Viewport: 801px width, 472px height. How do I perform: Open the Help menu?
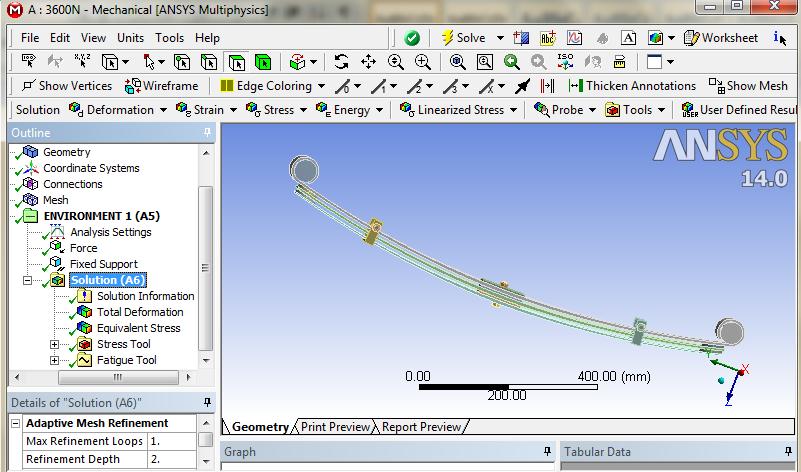207,38
